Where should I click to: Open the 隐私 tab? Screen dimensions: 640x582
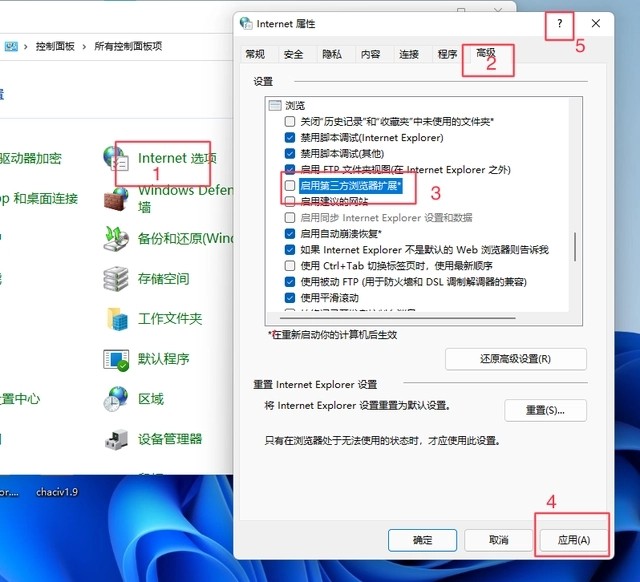[332, 54]
